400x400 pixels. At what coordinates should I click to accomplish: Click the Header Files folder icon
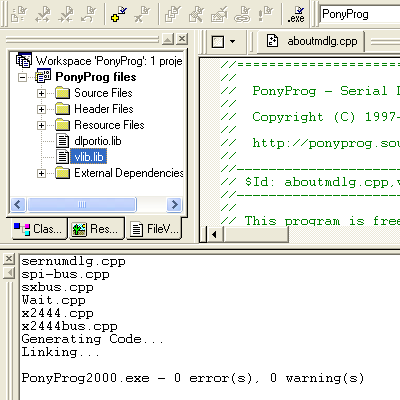click(x=63, y=109)
